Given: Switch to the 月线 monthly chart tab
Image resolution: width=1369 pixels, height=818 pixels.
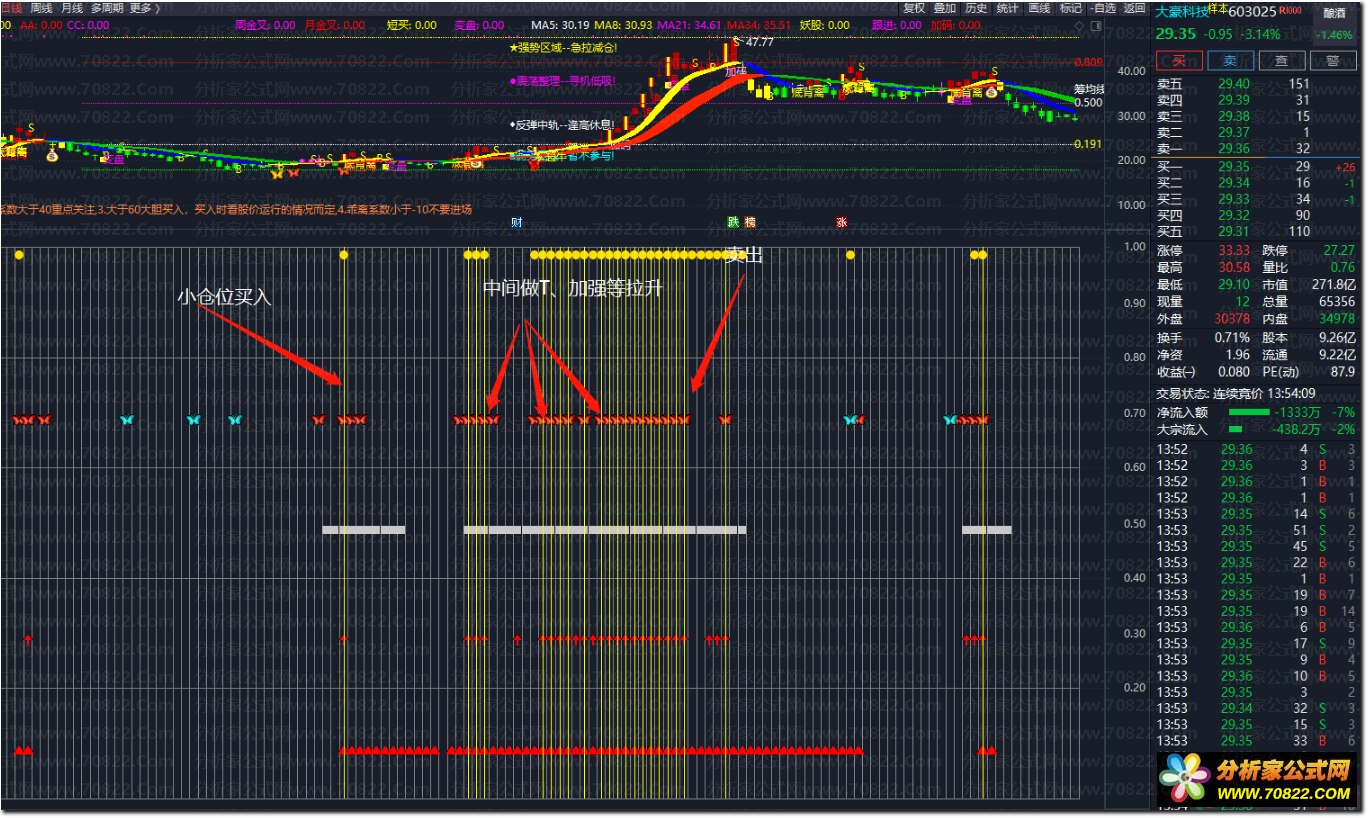Looking at the screenshot, I should (x=72, y=8).
